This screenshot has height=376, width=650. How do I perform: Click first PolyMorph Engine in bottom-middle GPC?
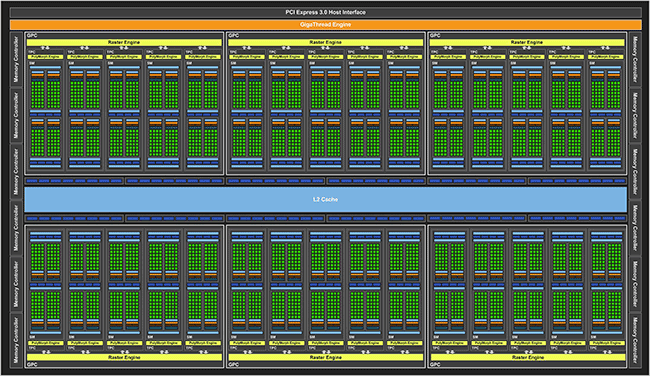pyautogui.click(x=247, y=343)
